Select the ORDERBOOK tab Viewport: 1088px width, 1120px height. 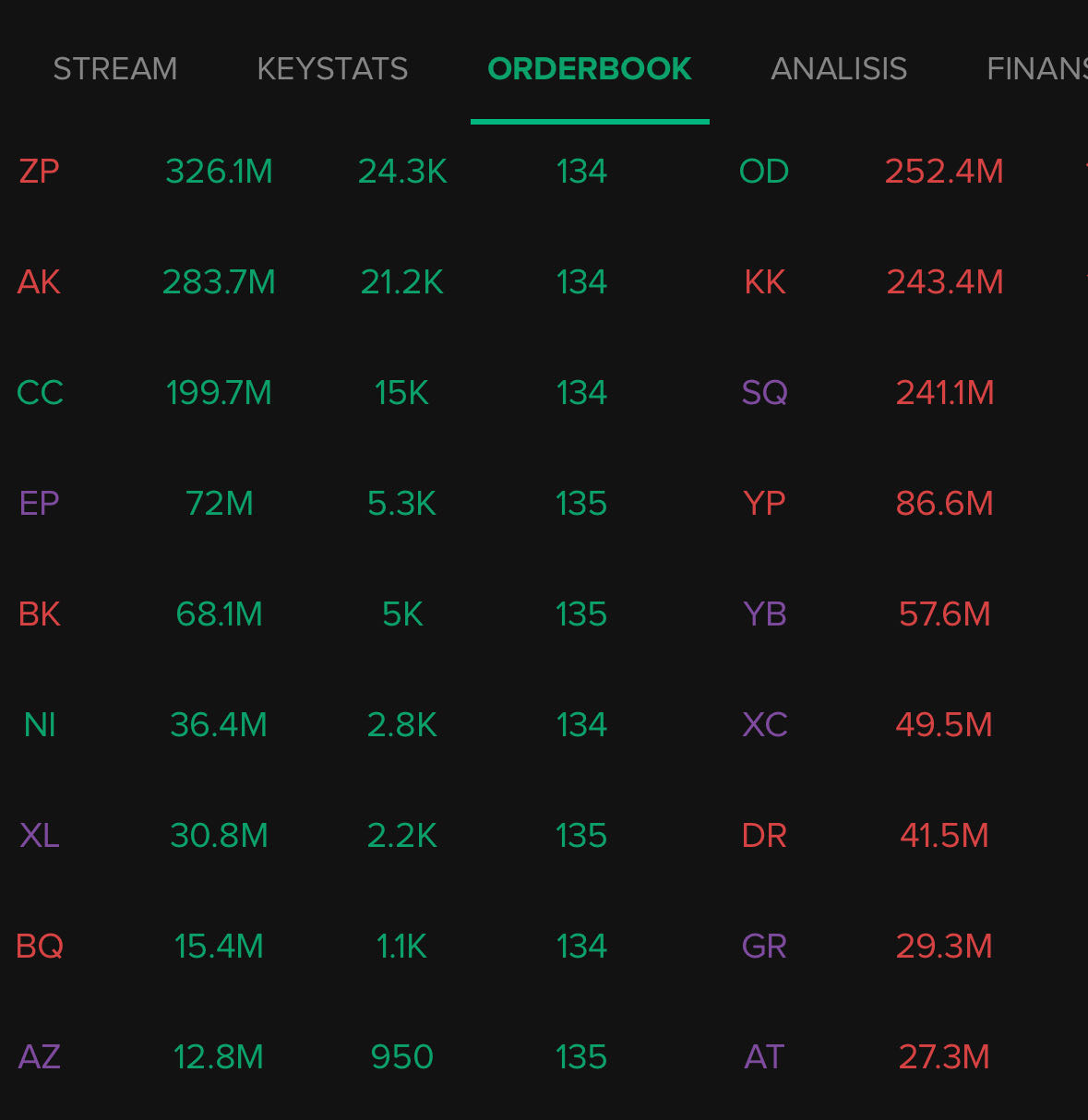[x=590, y=69]
